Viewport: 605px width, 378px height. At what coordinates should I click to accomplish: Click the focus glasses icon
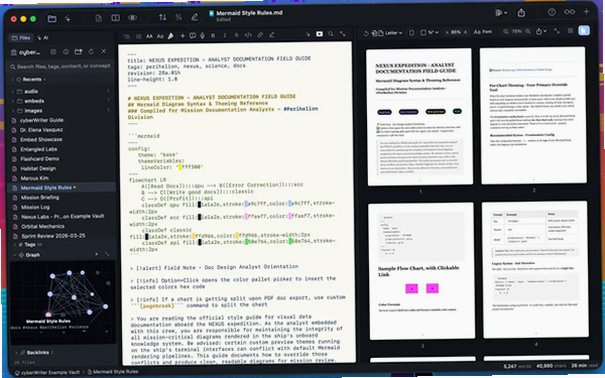570,12
